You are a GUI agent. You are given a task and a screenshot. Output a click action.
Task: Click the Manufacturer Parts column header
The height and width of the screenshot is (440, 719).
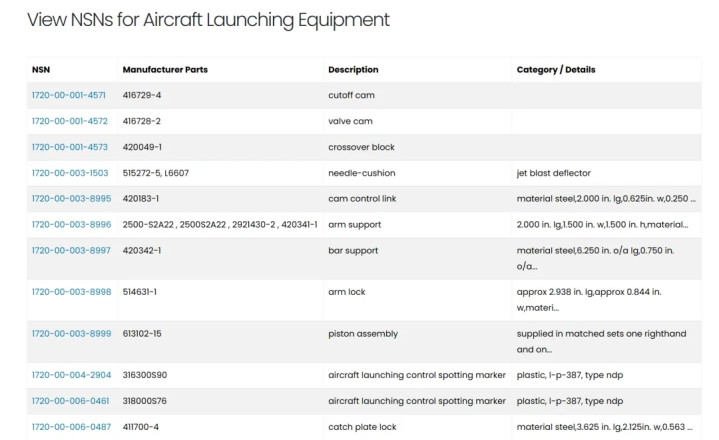[165, 70]
